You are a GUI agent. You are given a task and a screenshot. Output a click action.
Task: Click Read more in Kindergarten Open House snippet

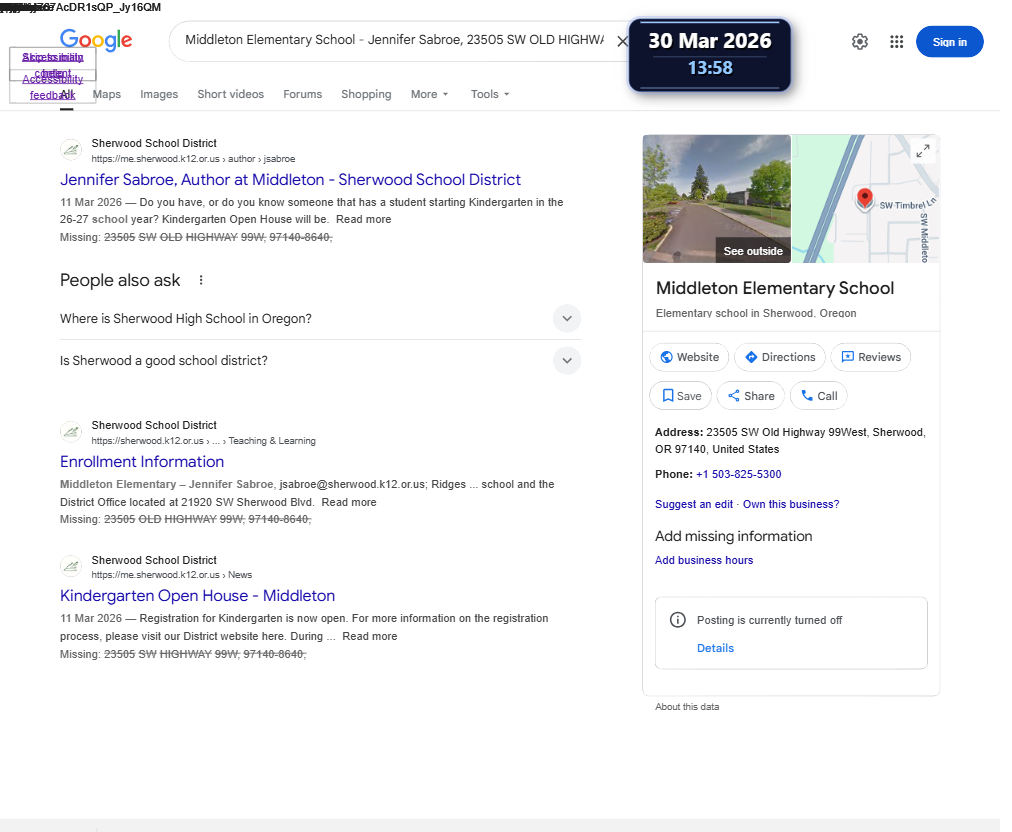point(369,636)
